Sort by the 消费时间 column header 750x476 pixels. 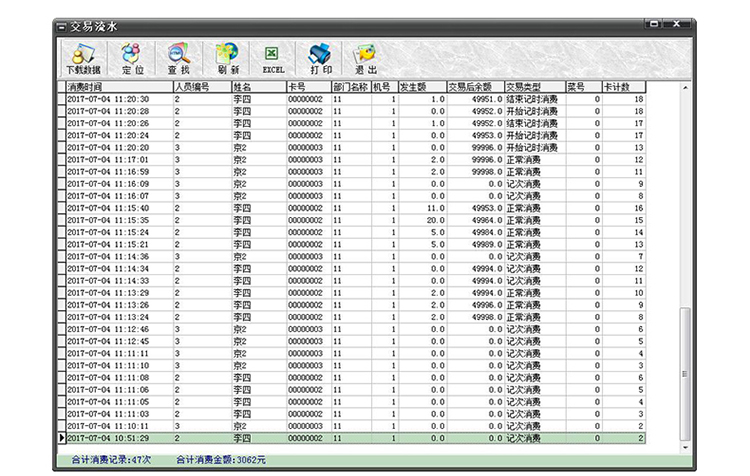click(x=120, y=87)
